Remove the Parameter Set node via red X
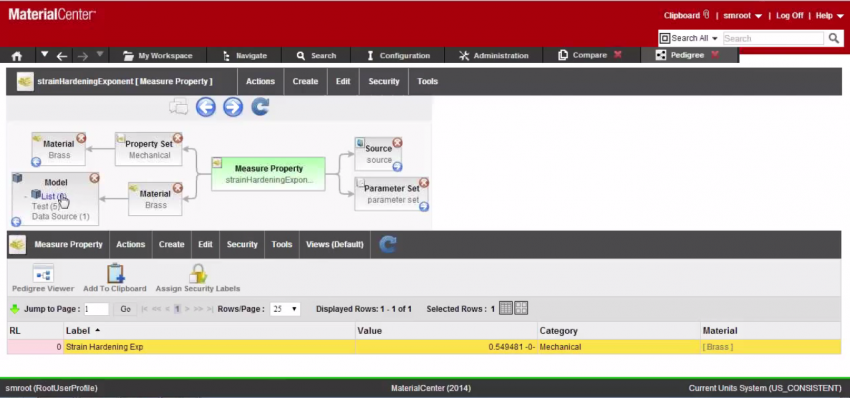 click(424, 183)
